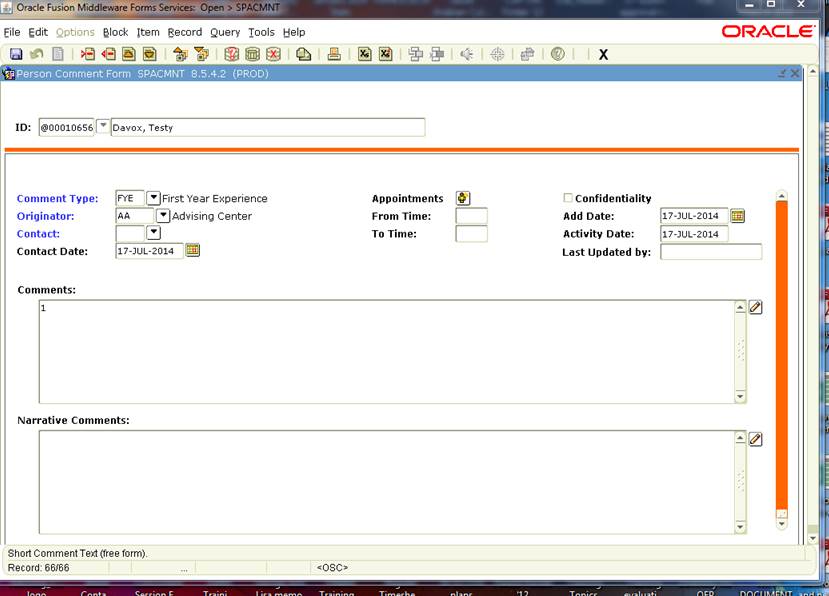Click the Cancel Query toolbar icon
The width and height of the screenshot is (829, 596).
pos(273,54)
